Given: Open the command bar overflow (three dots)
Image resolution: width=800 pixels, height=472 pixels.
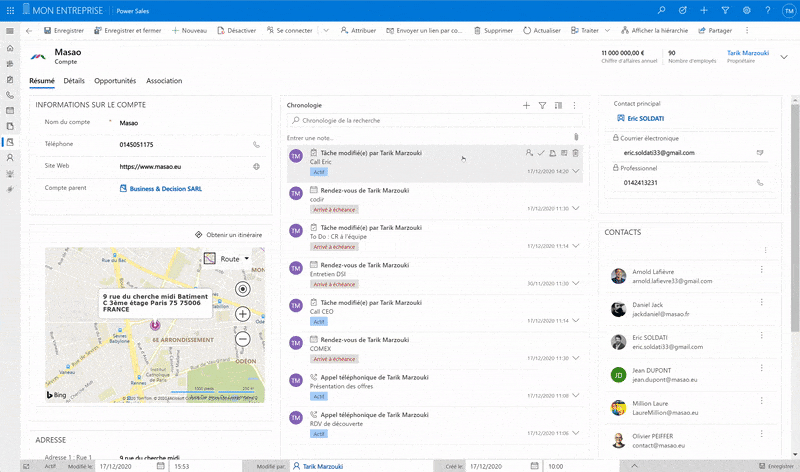Looking at the screenshot, I should pyautogui.click(x=747, y=31).
